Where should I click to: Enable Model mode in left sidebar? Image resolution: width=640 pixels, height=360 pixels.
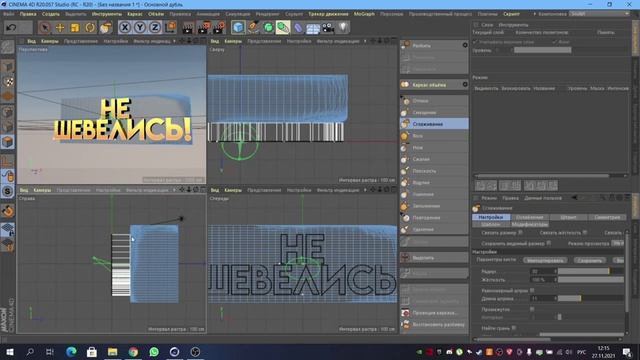click(7, 142)
